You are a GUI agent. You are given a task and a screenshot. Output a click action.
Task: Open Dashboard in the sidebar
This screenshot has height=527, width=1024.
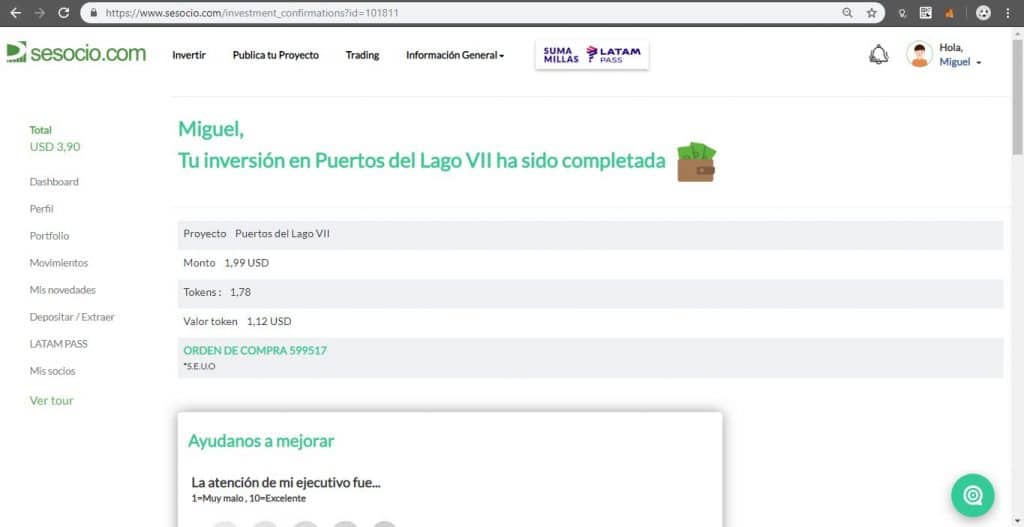[x=54, y=182]
